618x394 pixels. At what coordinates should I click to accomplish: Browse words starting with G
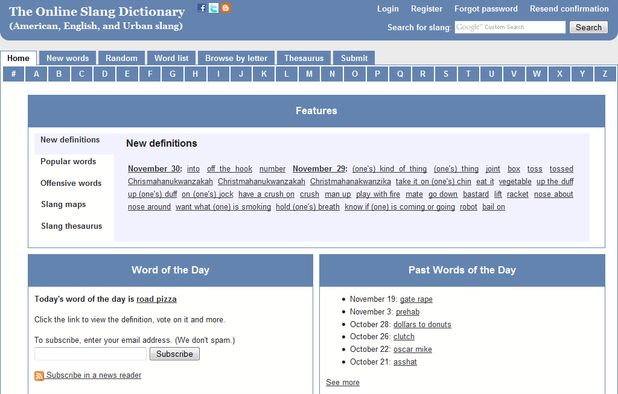coord(173,74)
